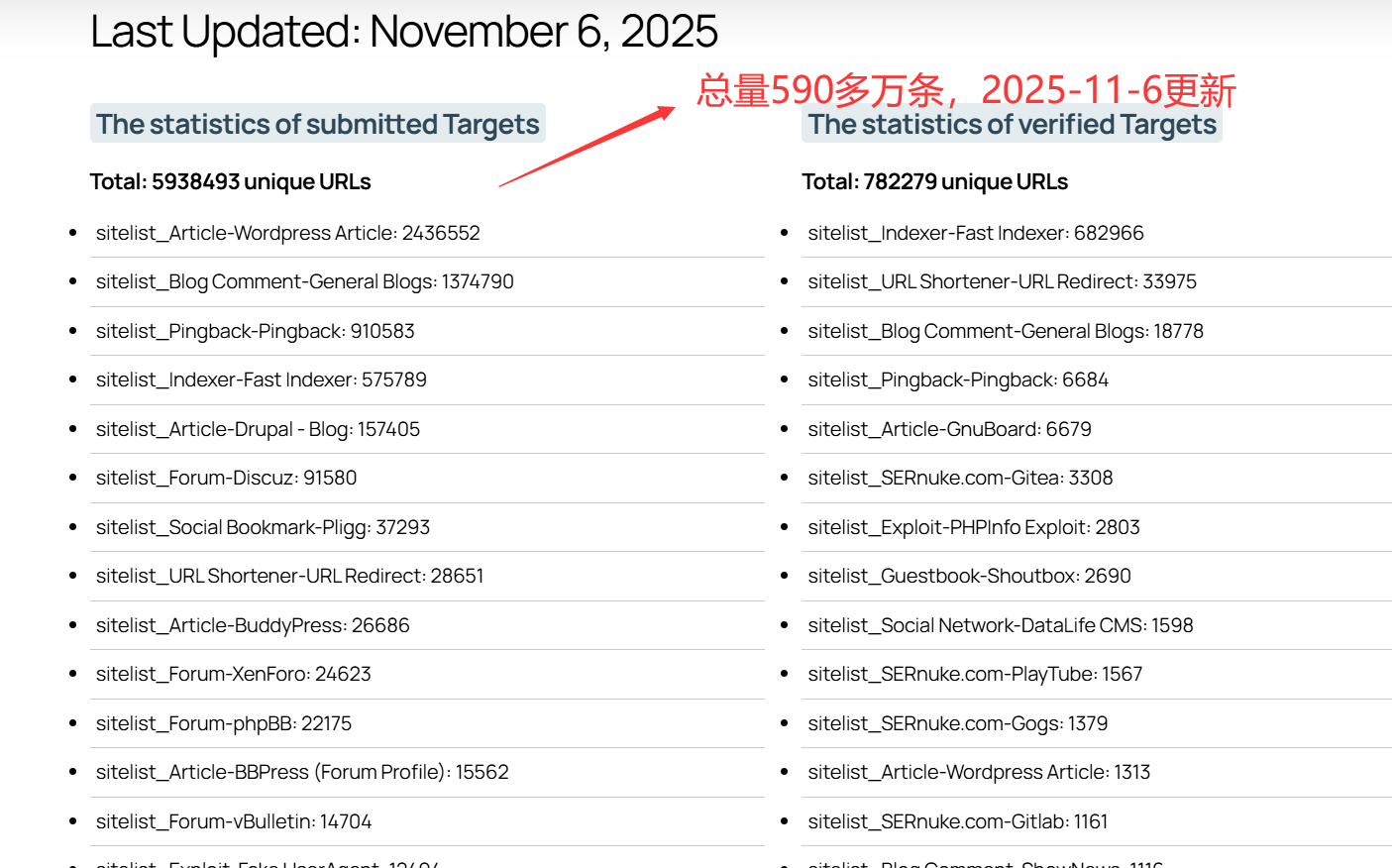1392x868 pixels.
Task: Select the Forum-XenForo 24623 entry
Action: click(x=233, y=674)
